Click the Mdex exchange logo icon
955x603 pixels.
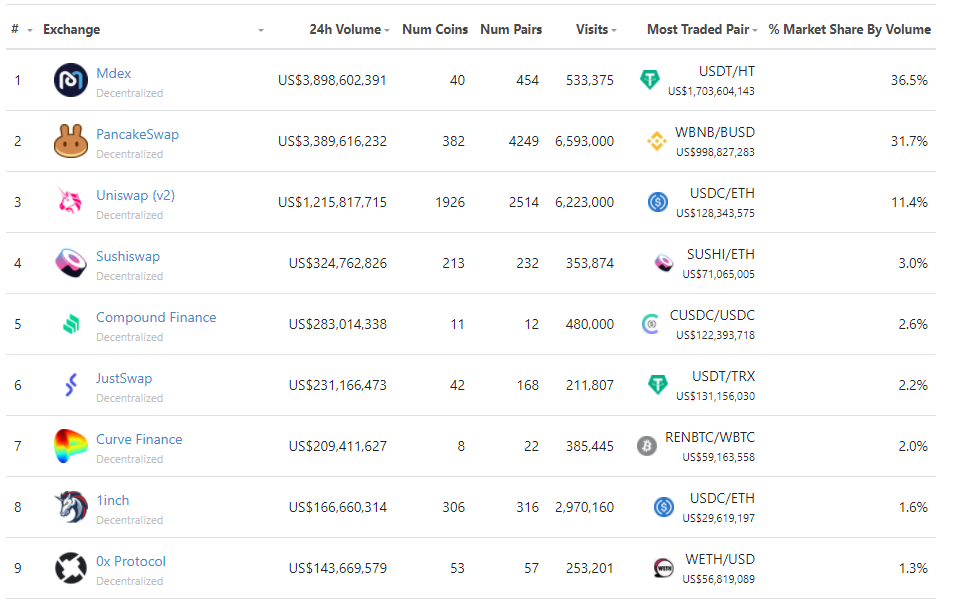[x=71, y=80]
